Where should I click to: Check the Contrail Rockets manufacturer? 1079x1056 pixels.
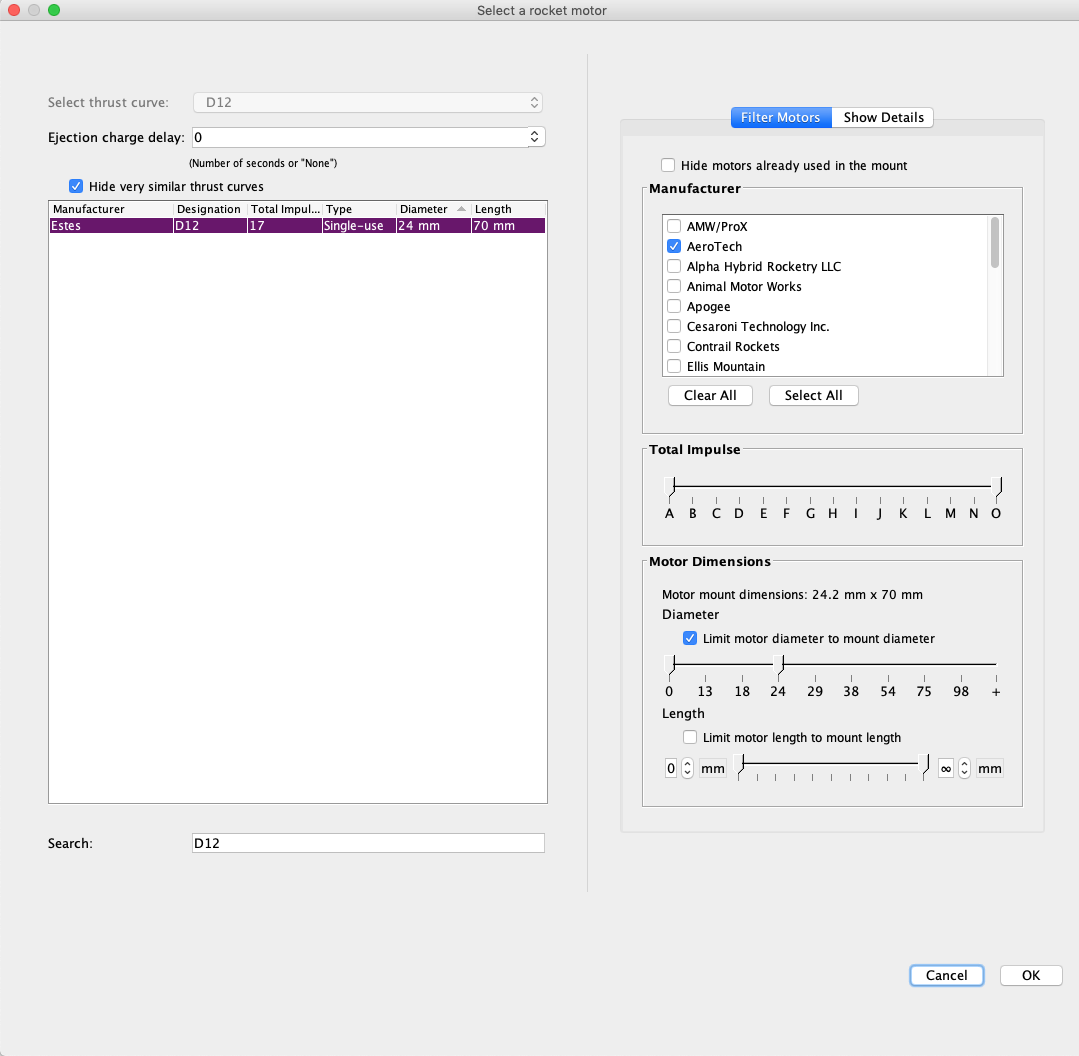673,346
